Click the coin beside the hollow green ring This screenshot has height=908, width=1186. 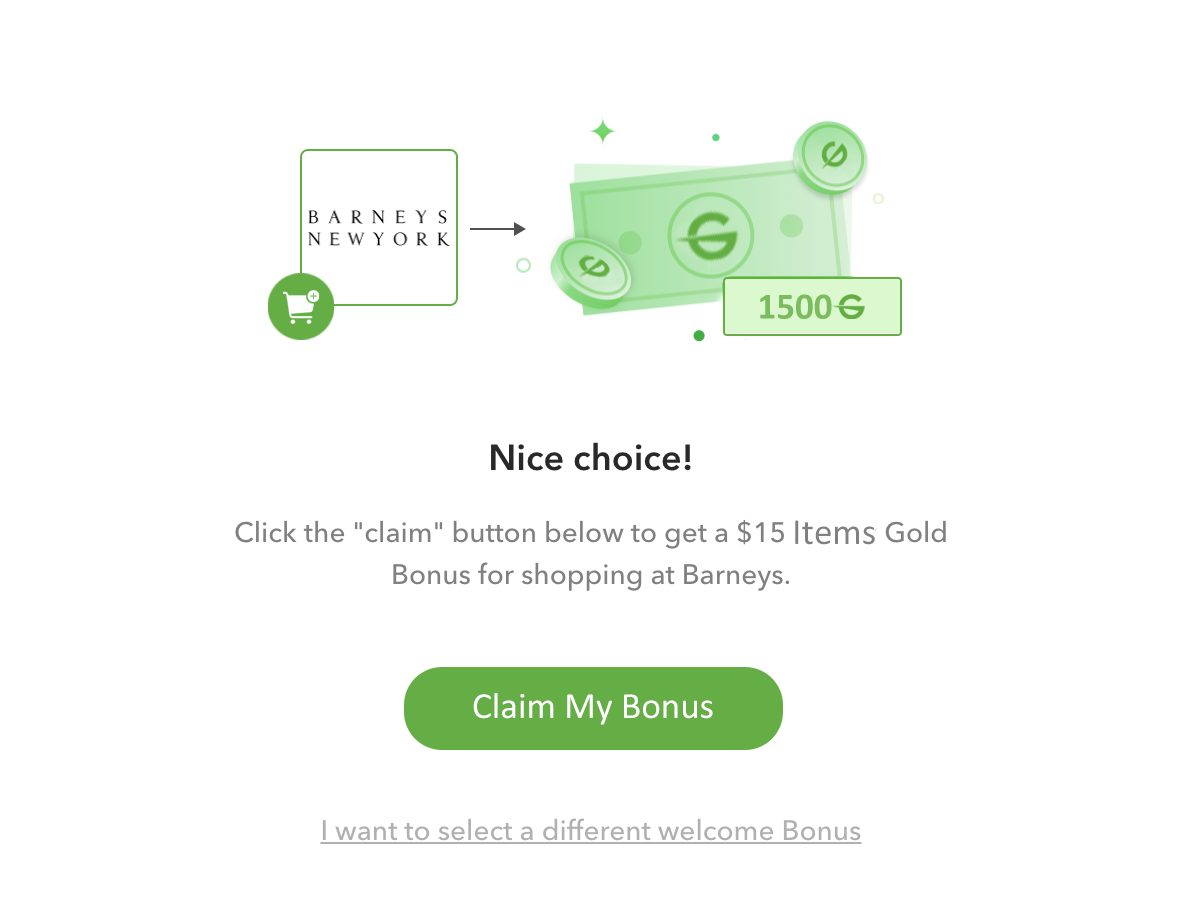(591, 270)
